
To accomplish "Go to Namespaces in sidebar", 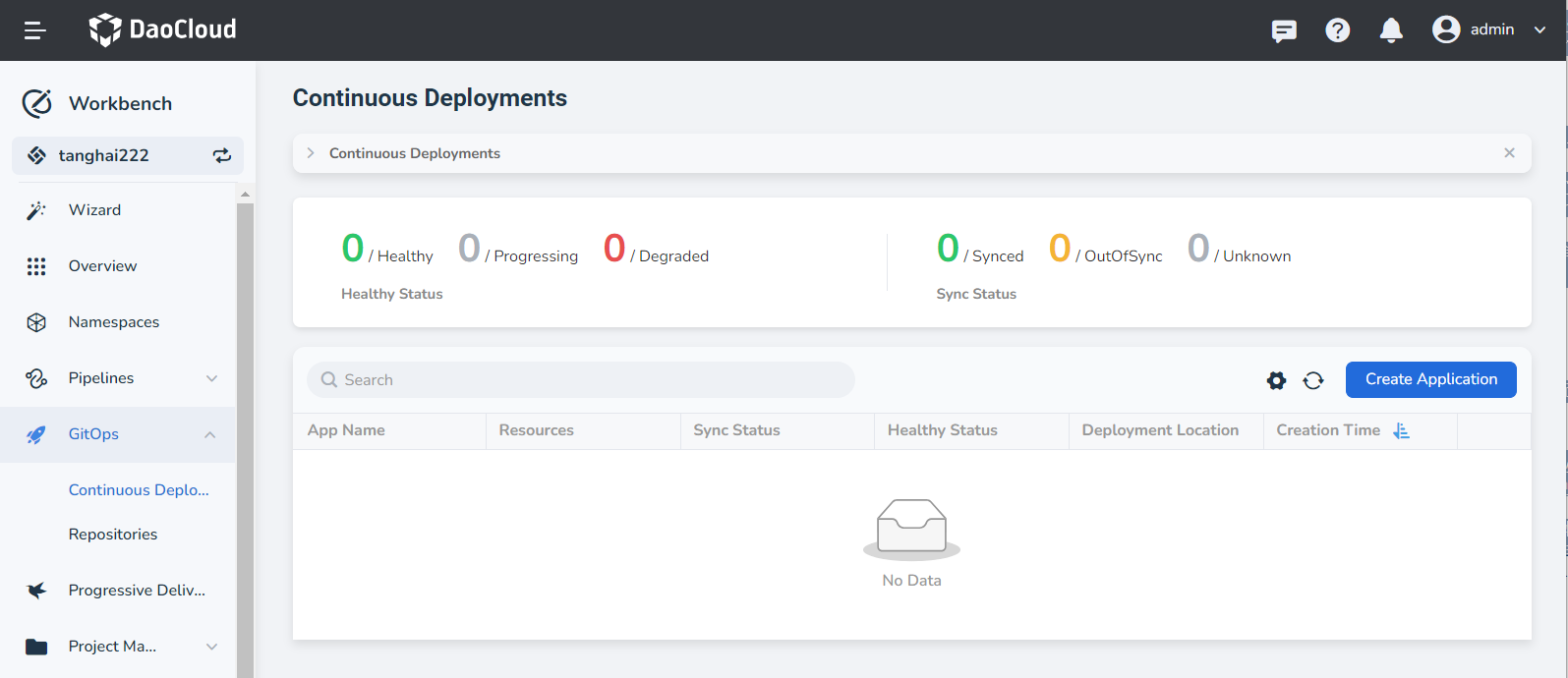I will tap(113, 322).
